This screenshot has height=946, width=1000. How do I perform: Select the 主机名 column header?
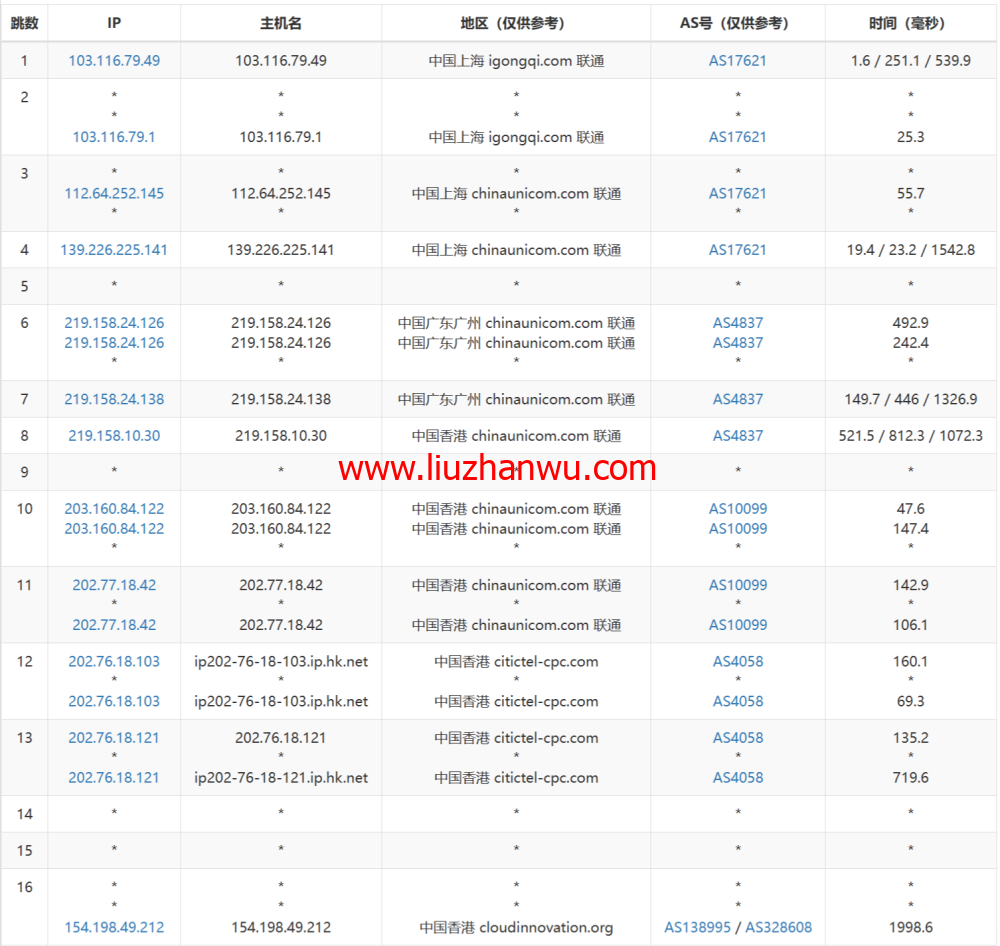[x=281, y=23]
